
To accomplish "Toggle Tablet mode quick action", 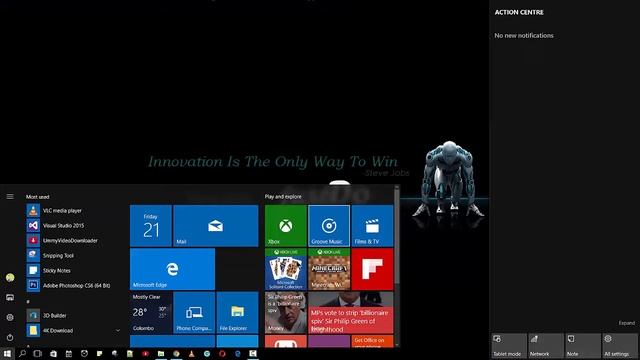I will click(509, 346).
